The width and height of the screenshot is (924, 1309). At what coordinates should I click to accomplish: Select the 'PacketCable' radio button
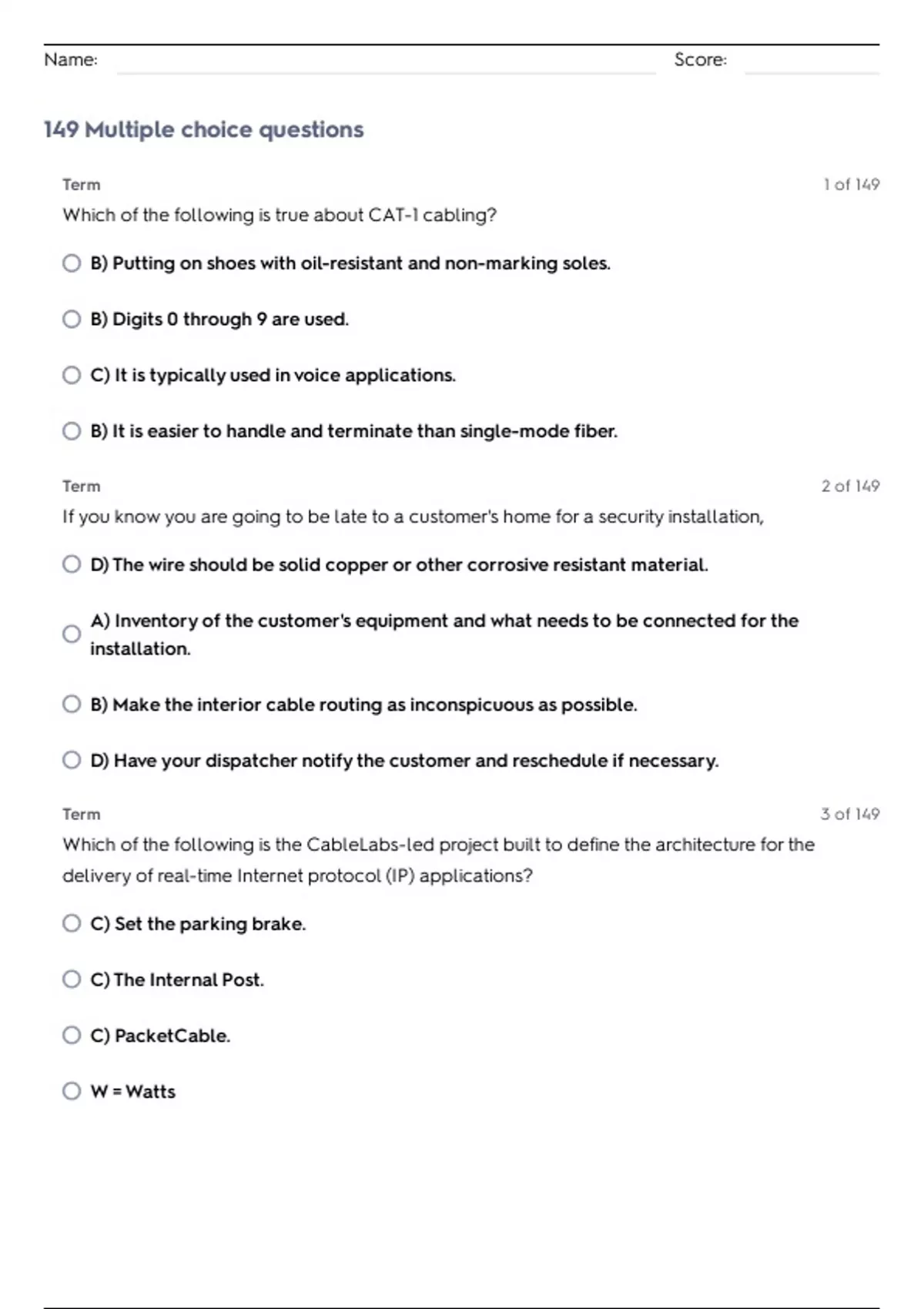click(x=72, y=1035)
